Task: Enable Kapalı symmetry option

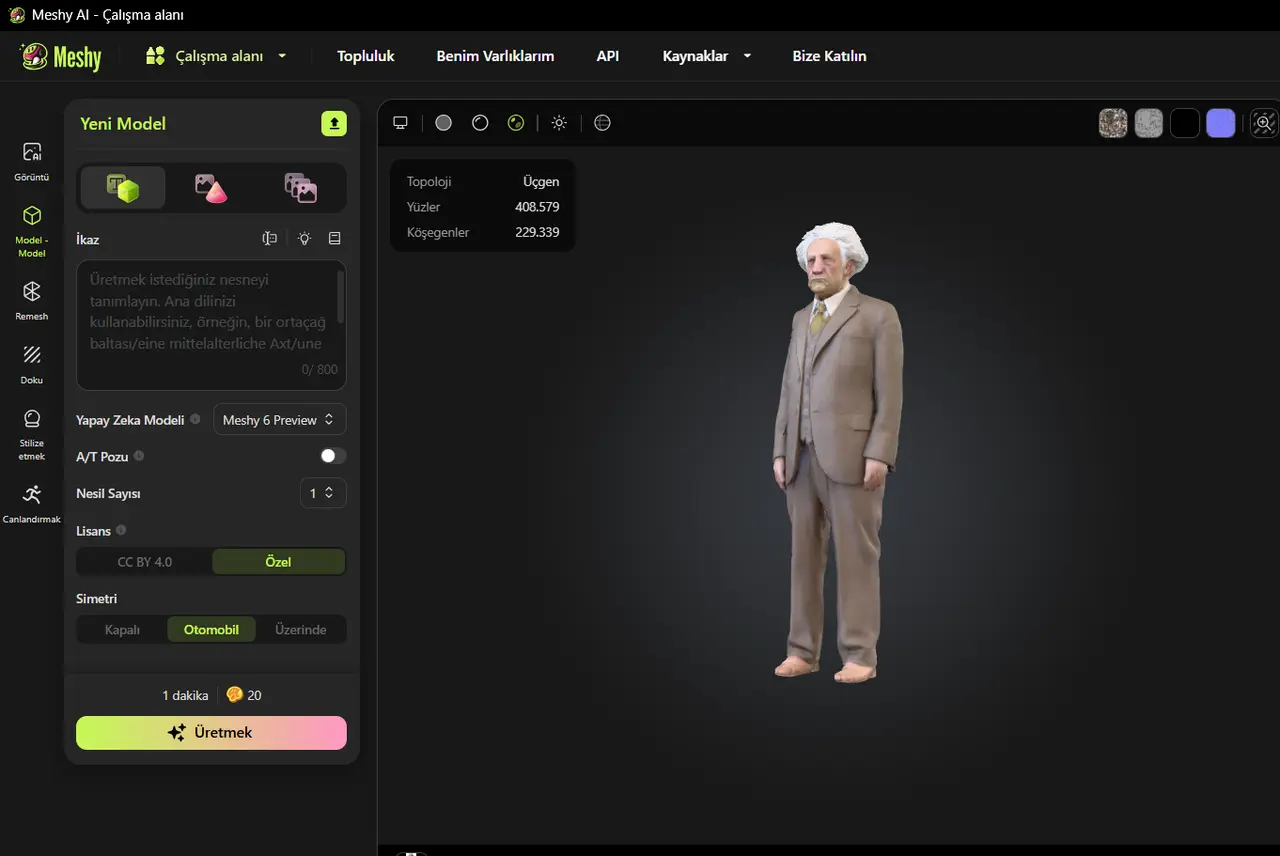Action: click(x=121, y=629)
